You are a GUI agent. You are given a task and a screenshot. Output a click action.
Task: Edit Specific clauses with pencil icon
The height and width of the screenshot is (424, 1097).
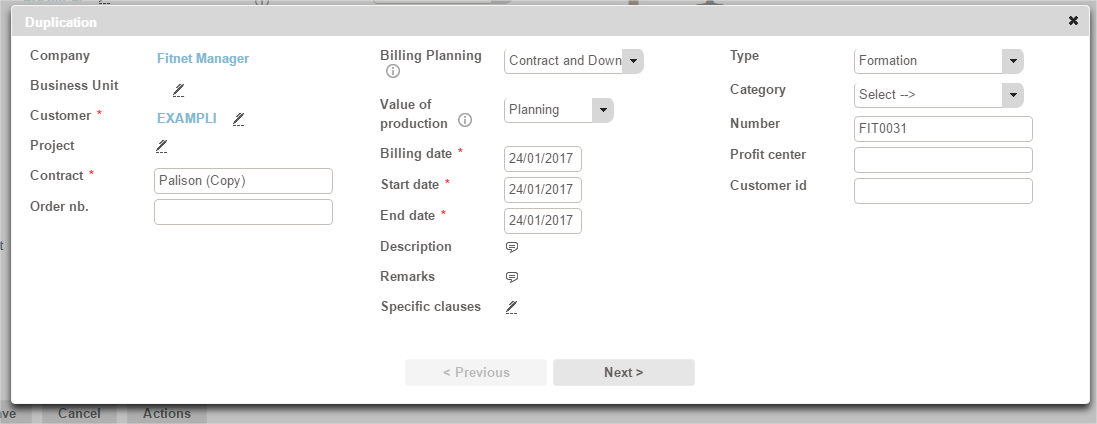click(511, 307)
